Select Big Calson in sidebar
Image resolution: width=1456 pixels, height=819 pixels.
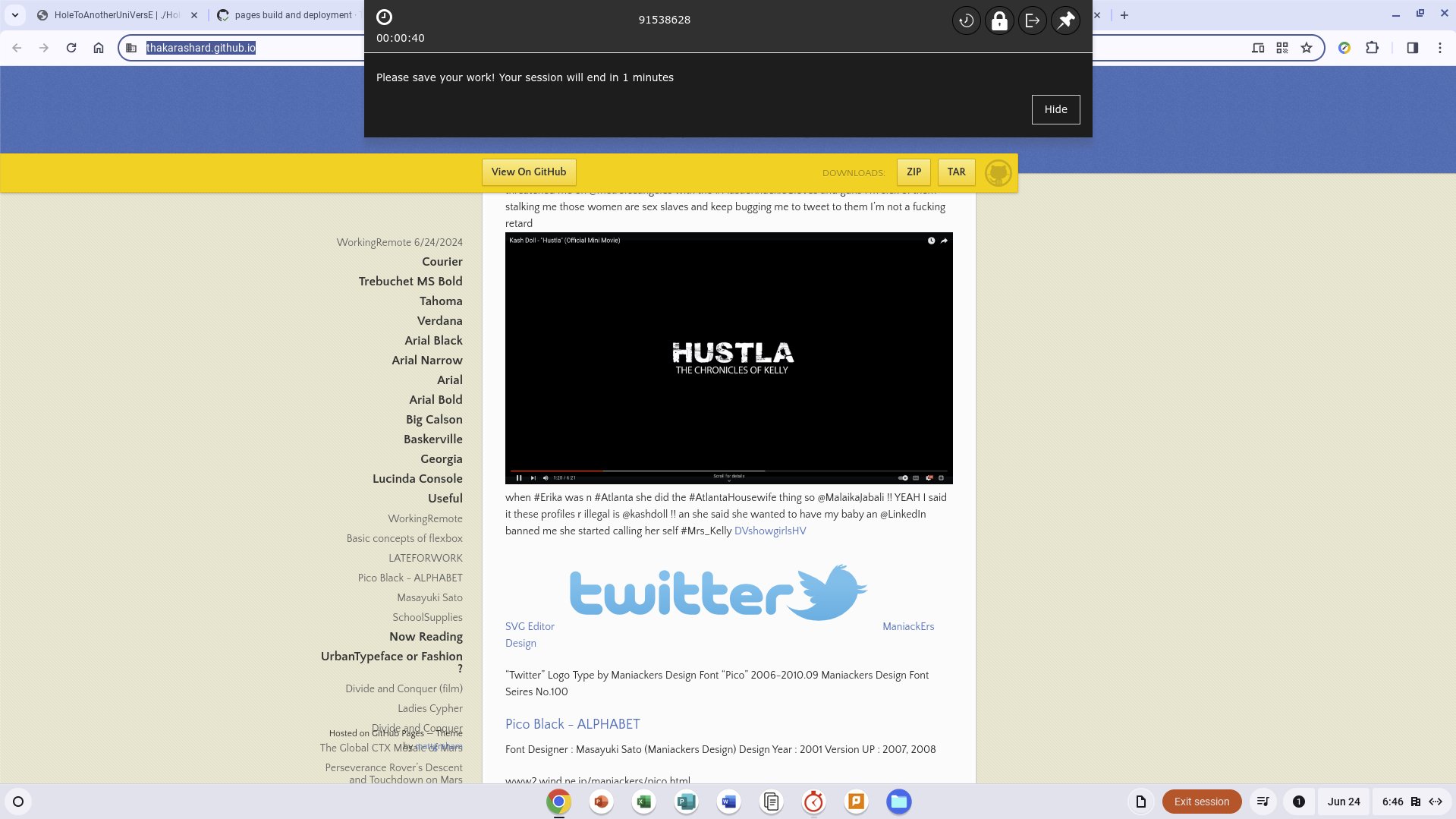[433, 420]
